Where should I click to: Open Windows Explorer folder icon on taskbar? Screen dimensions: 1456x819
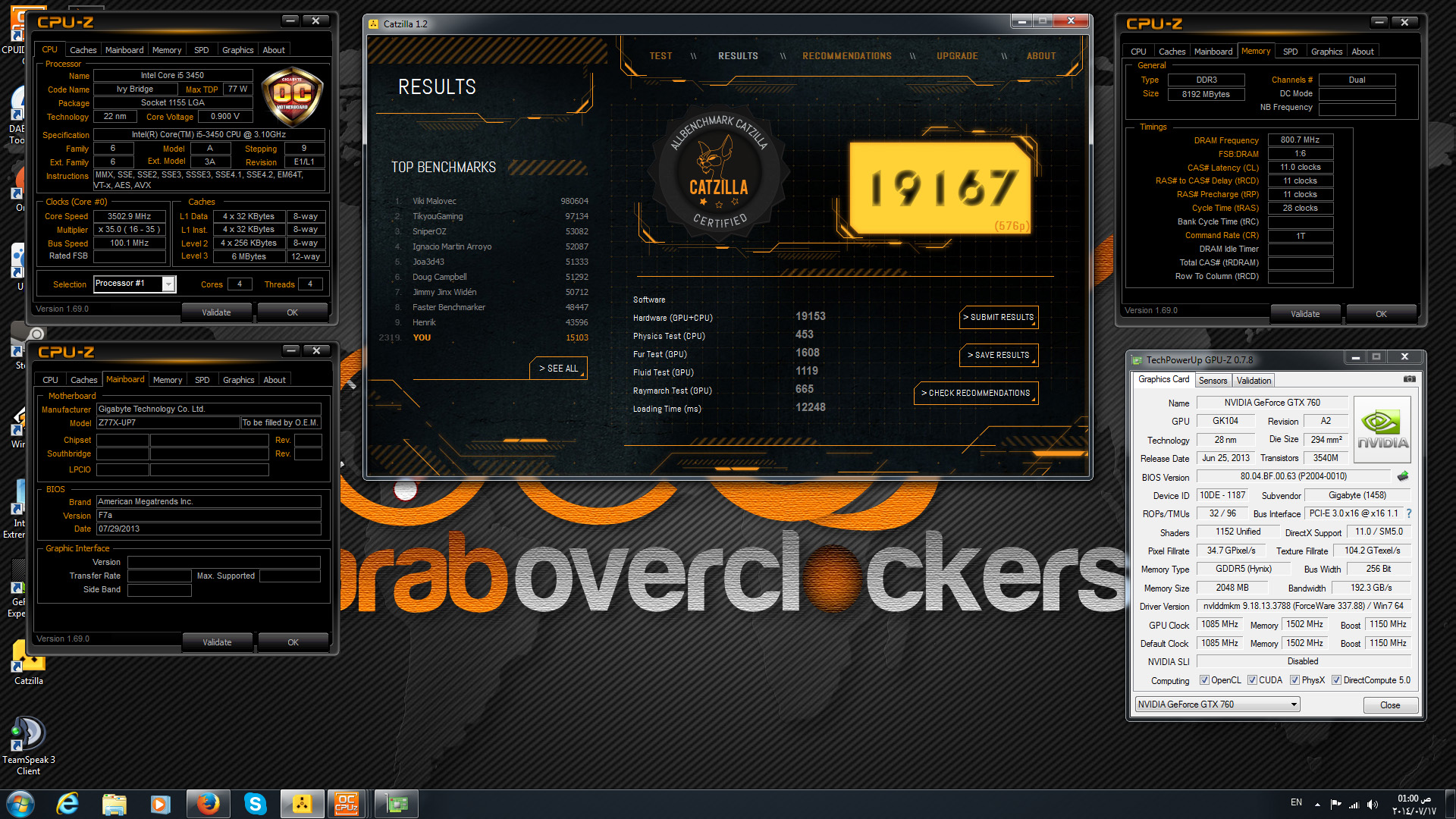pos(114,804)
